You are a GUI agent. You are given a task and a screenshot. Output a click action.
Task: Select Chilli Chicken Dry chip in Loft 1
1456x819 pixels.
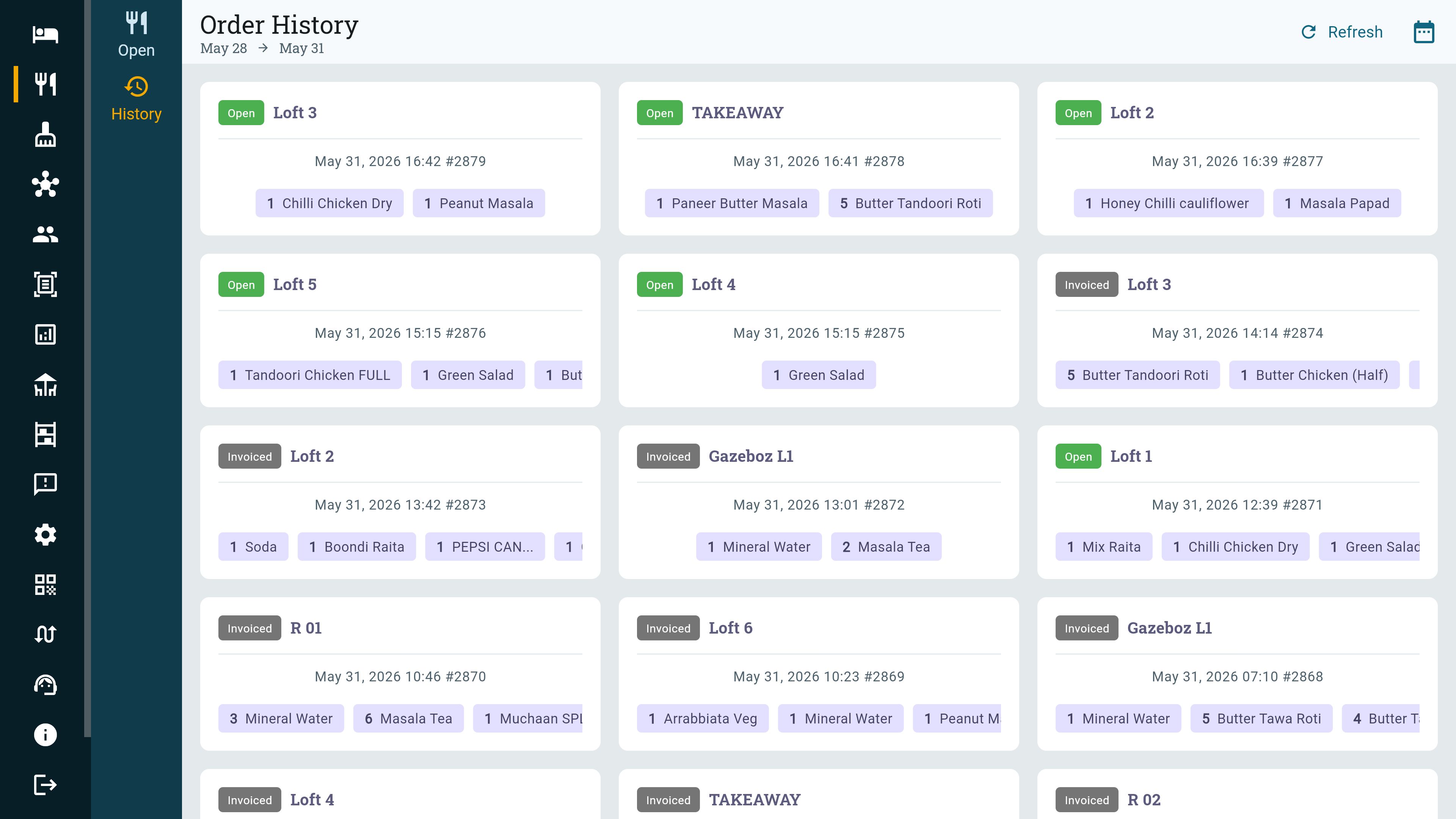pos(1235,547)
